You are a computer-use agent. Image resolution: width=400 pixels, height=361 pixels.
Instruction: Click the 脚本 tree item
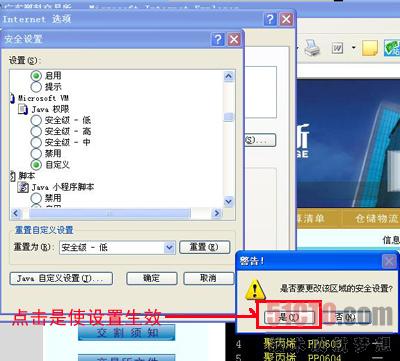tap(27, 176)
